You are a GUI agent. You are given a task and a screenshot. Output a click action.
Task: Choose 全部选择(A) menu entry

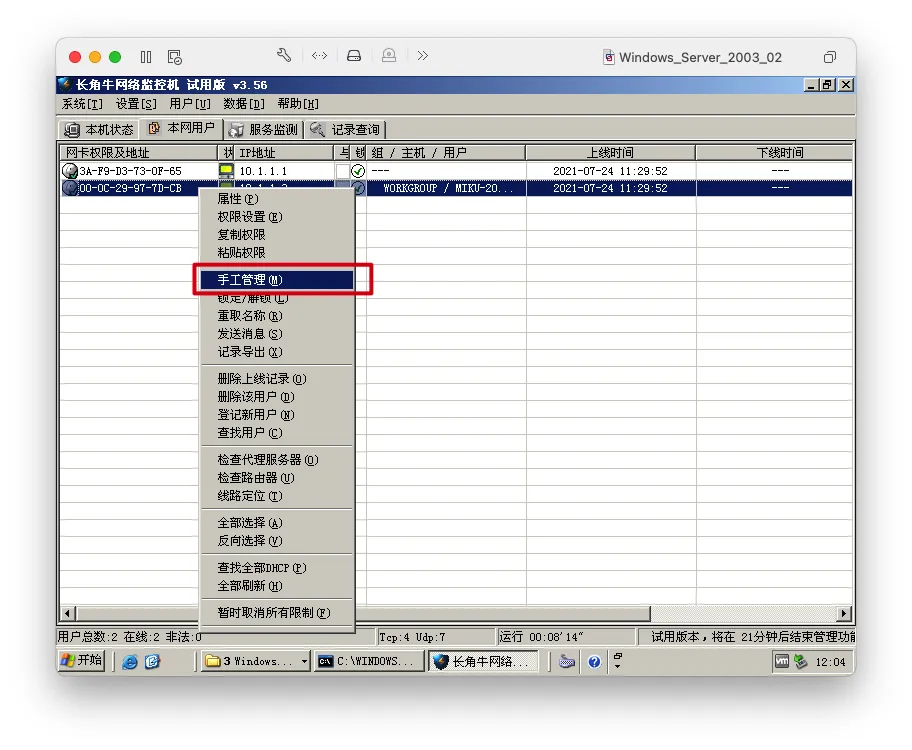pos(277,522)
